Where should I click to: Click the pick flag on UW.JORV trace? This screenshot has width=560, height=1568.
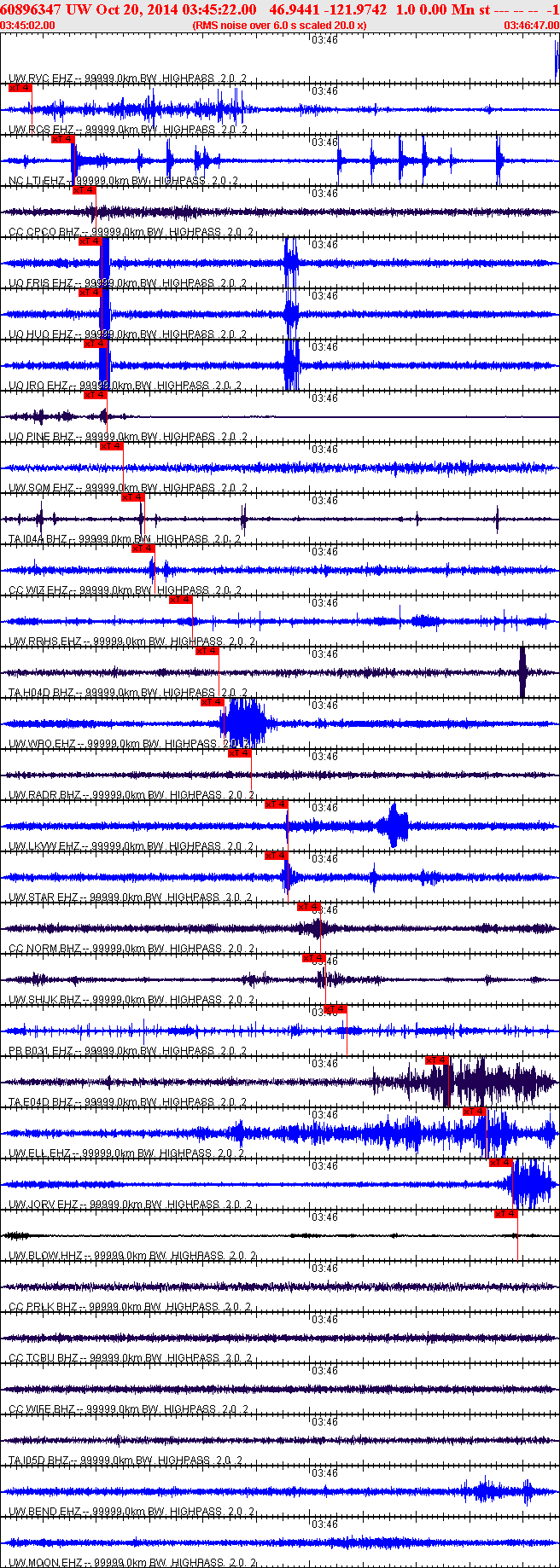pyautogui.click(x=501, y=1163)
